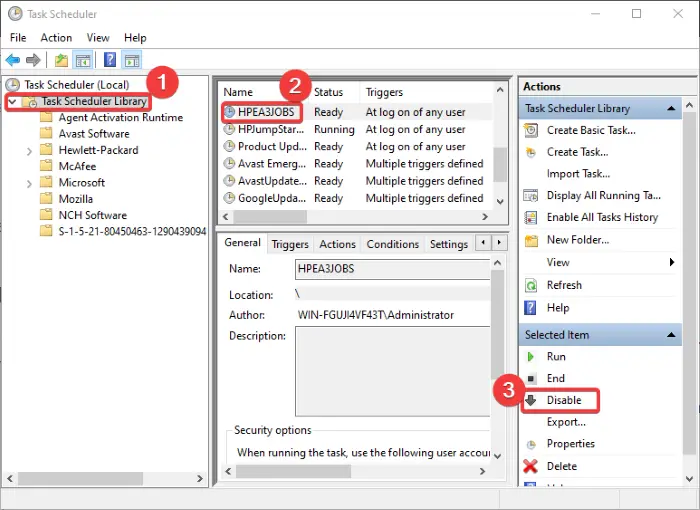This screenshot has width=700, height=510.
Task: Select the Product Upd... task row
Action: tap(357, 146)
